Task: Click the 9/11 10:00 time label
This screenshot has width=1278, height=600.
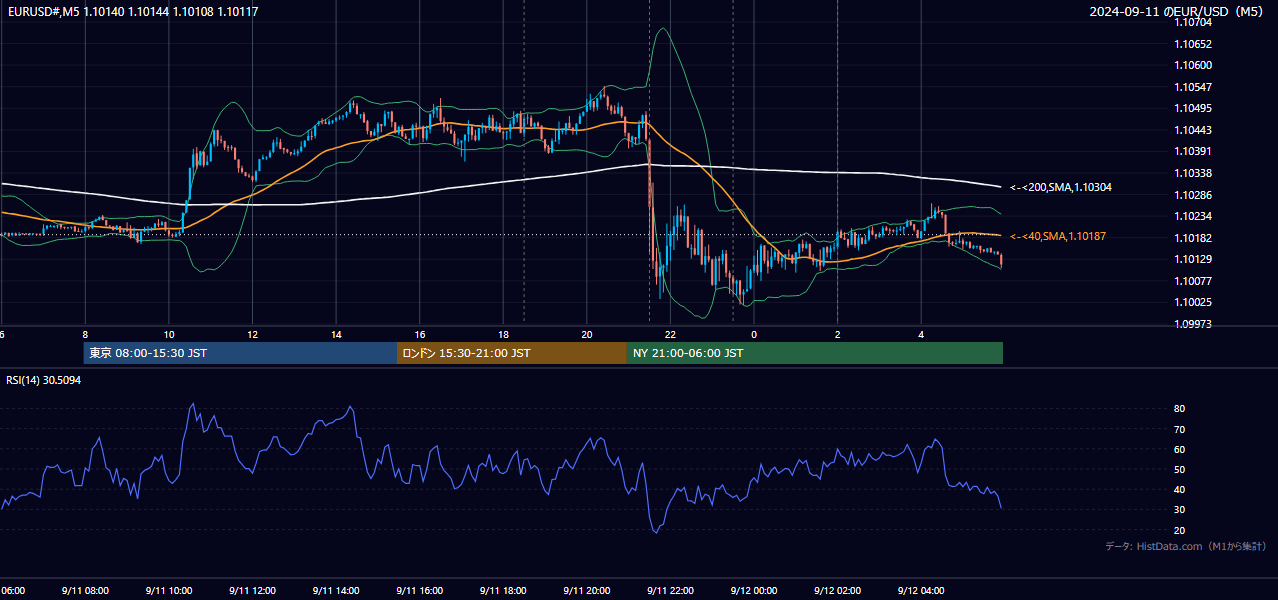Action: (168, 591)
